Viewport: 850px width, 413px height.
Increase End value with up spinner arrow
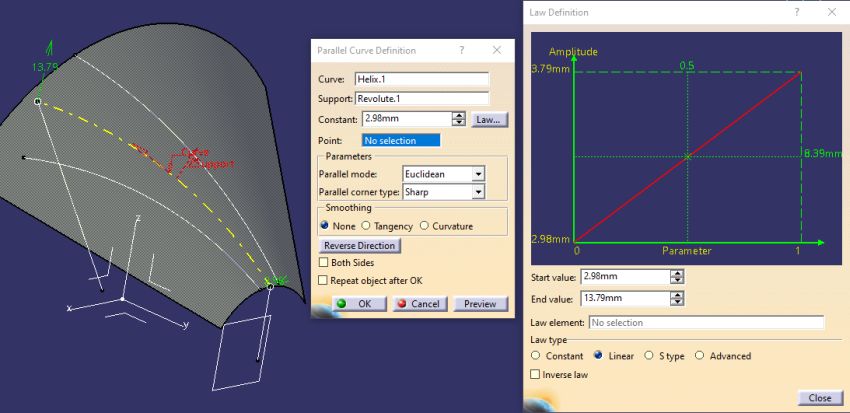(x=678, y=294)
